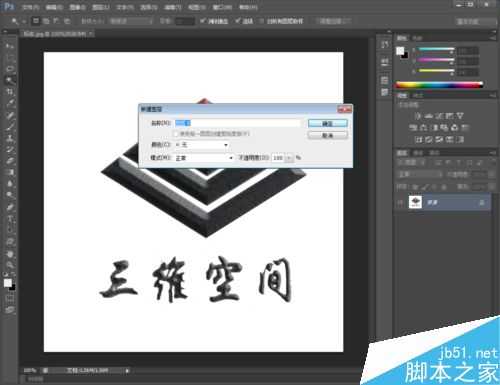The width and height of the screenshot is (500, 385).
Task: Click Intersect with Selection mode icon
Action: [67, 21]
